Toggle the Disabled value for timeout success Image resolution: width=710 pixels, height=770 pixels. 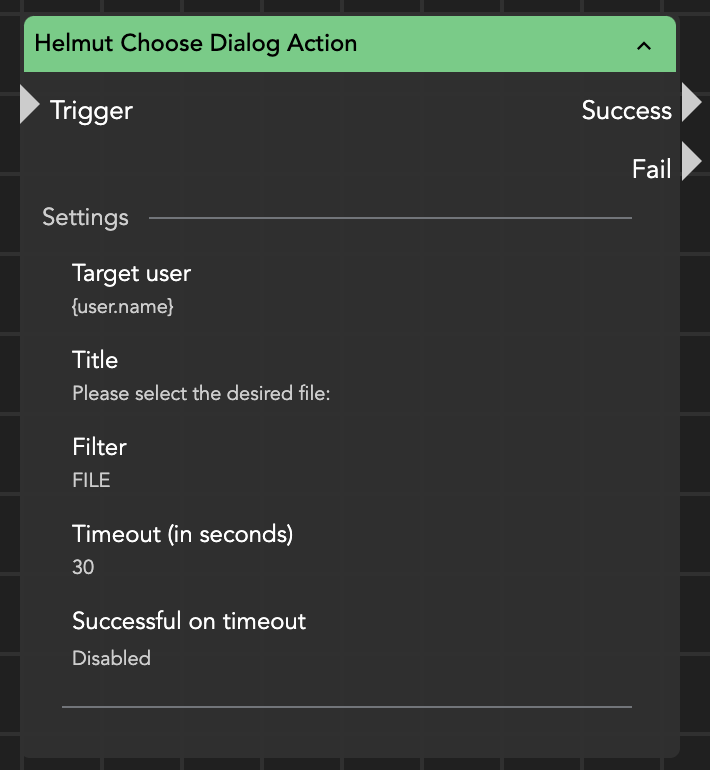click(x=111, y=658)
